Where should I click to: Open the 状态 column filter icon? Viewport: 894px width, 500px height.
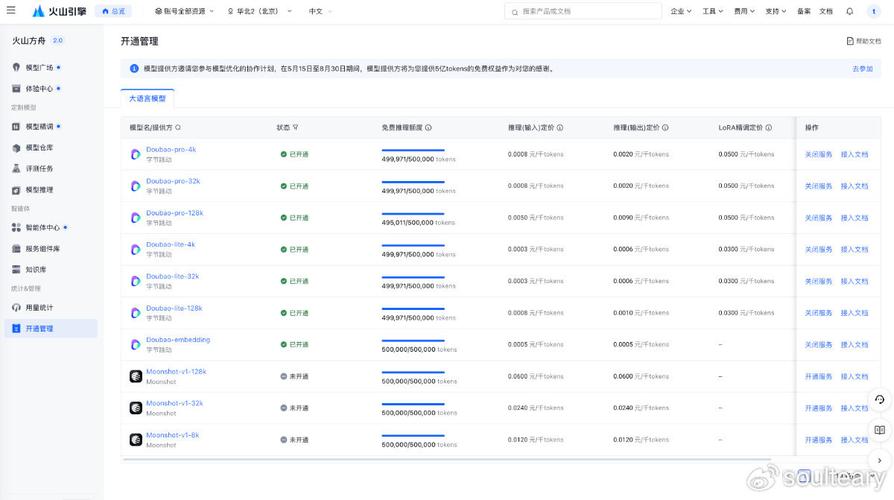(295, 128)
